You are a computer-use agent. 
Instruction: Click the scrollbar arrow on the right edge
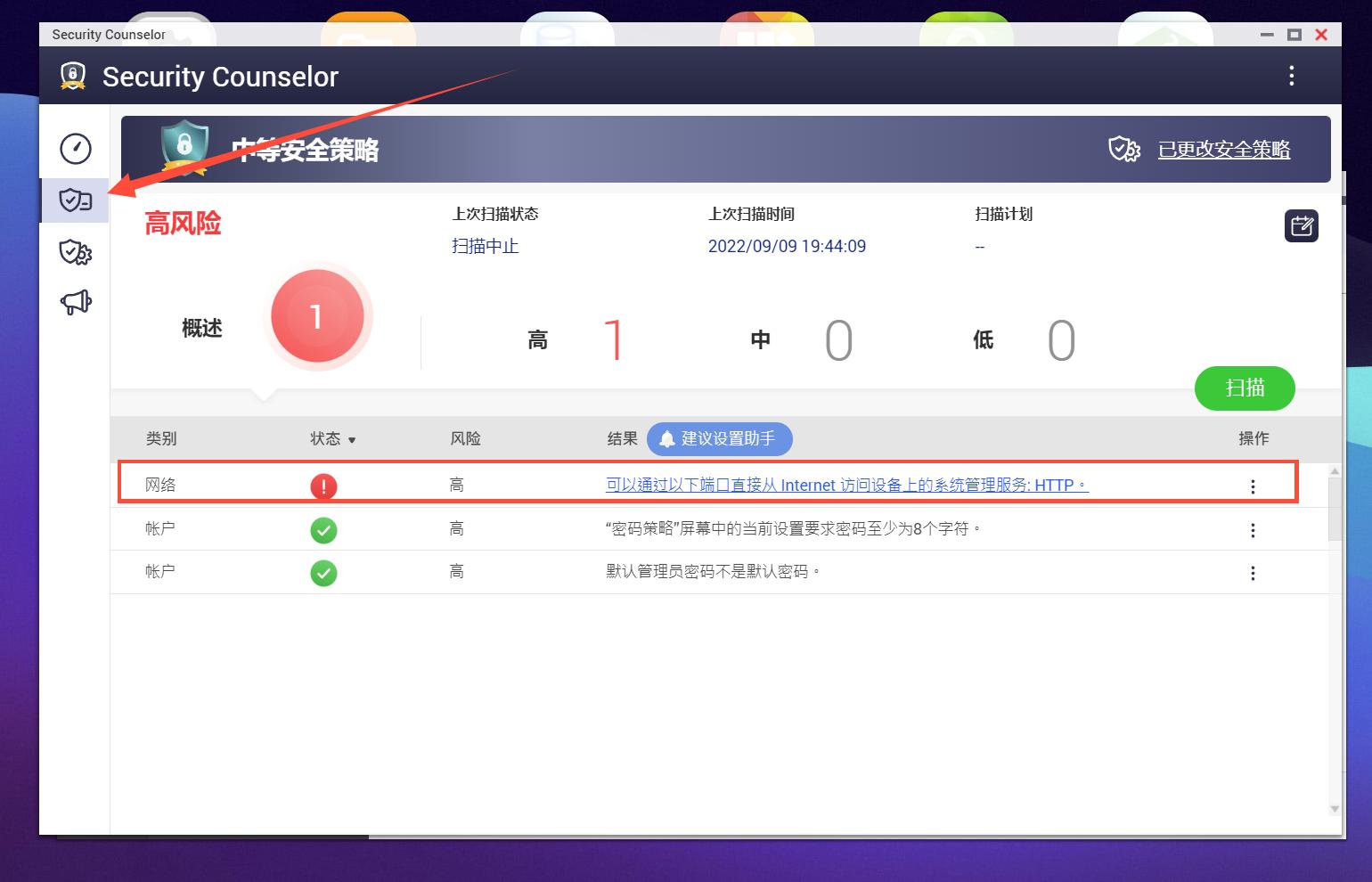1334,470
